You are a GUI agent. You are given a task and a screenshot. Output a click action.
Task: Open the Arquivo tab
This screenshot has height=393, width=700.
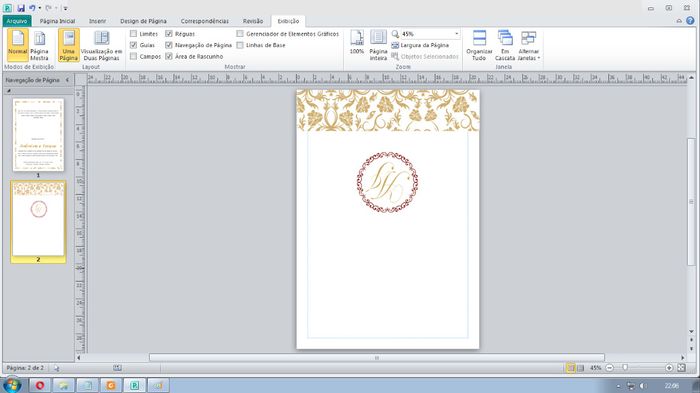[x=17, y=21]
